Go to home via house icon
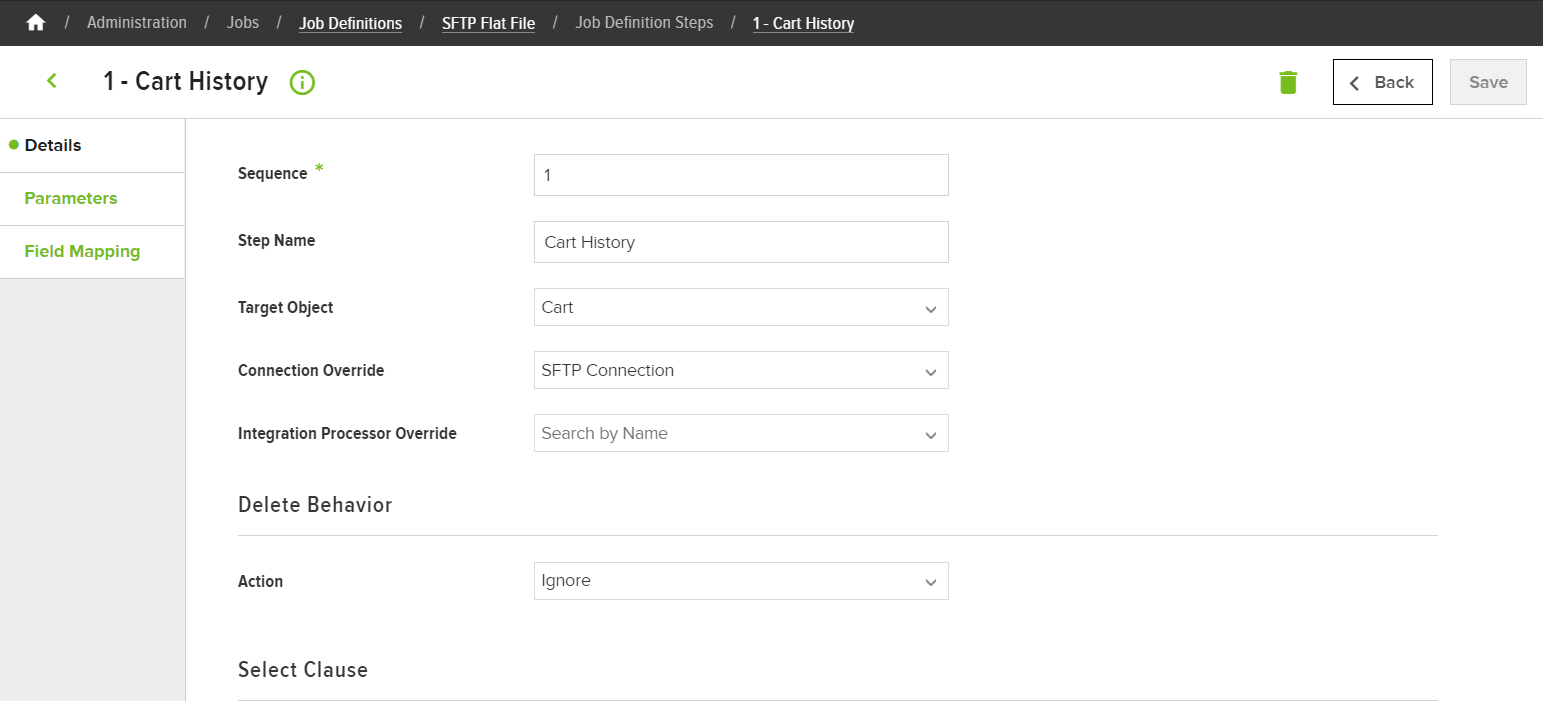The width and height of the screenshot is (1543, 701). [36, 22]
